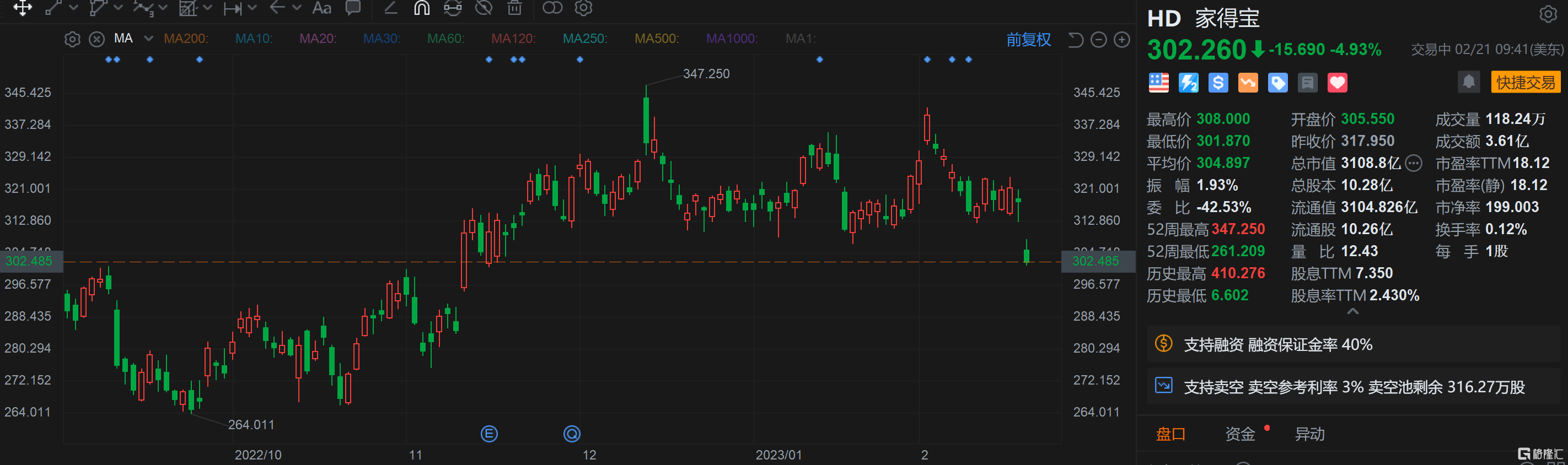Image resolution: width=1568 pixels, height=465 pixels.
Task: Click the MA60 indicator label
Action: pyautogui.click(x=445, y=39)
